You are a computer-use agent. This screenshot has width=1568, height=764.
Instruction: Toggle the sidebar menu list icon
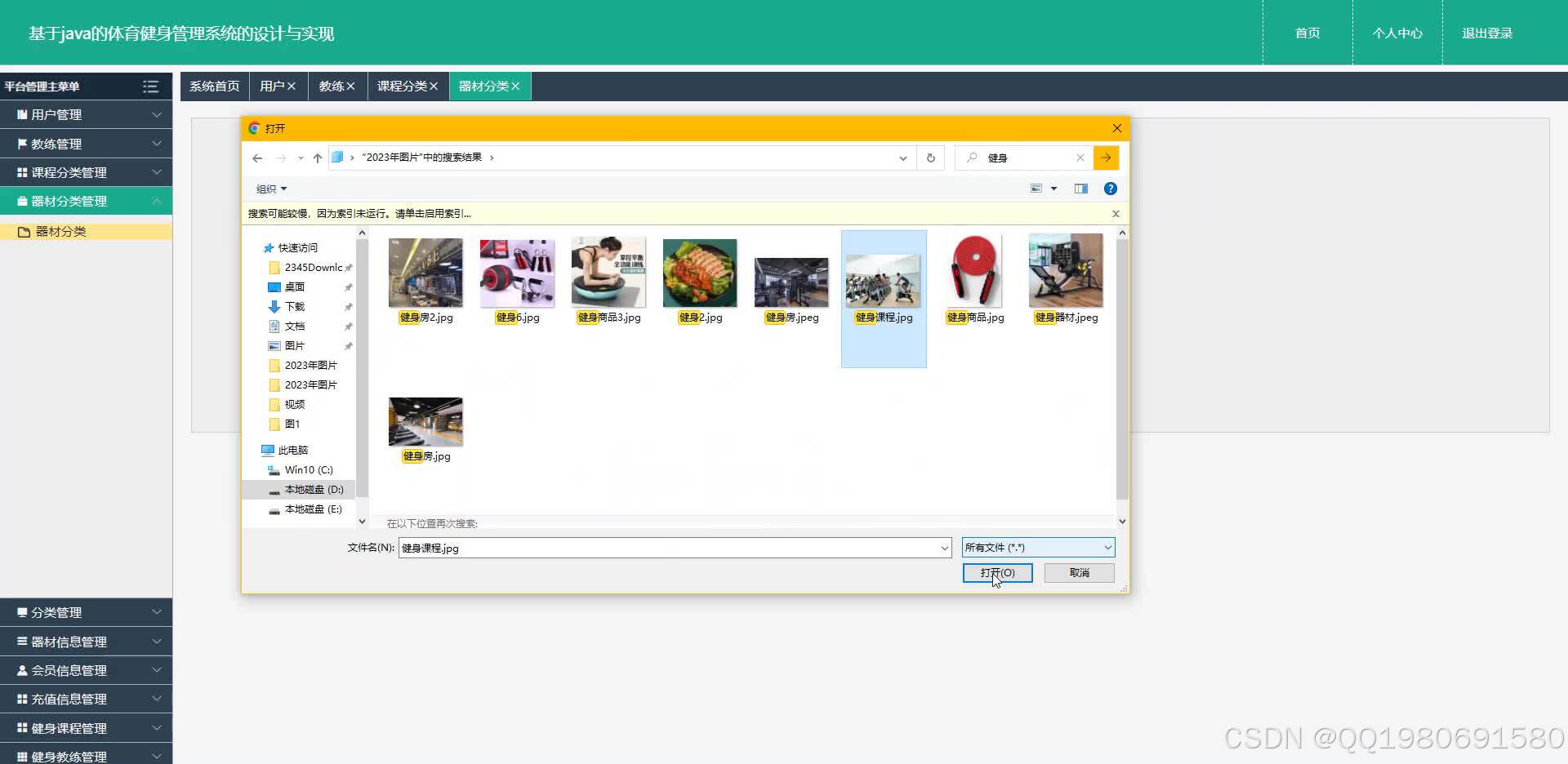[x=150, y=87]
